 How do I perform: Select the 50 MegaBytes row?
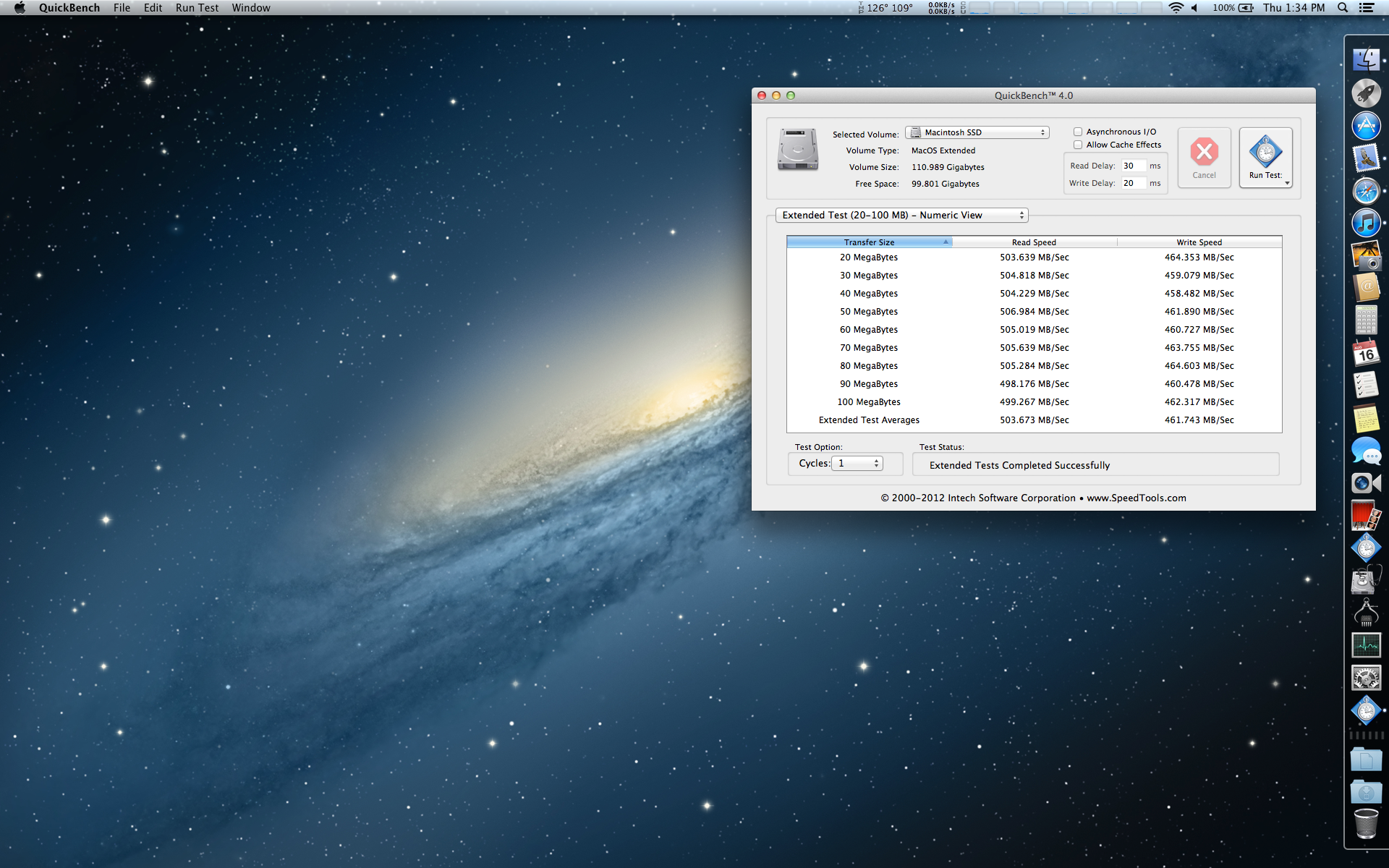pos(1034,312)
